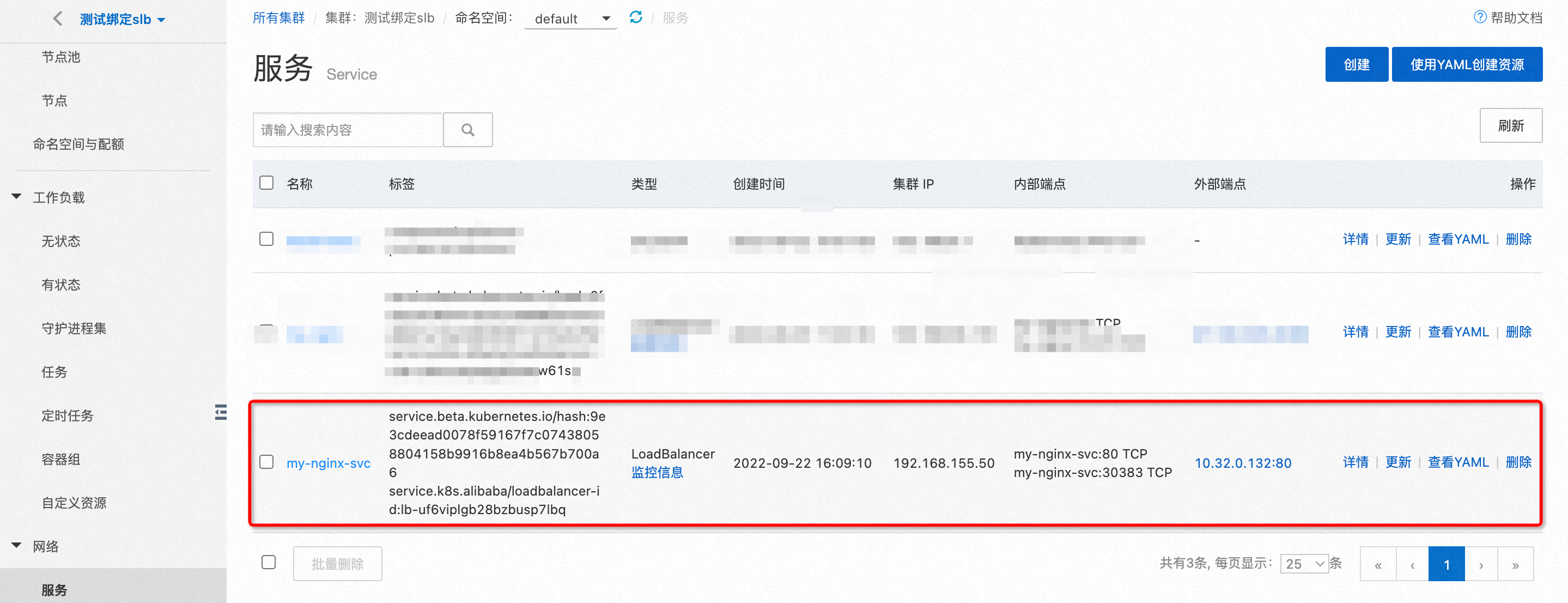Click the namespace refresh icon
This screenshot has width=1568, height=603.
tap(635, 17)
